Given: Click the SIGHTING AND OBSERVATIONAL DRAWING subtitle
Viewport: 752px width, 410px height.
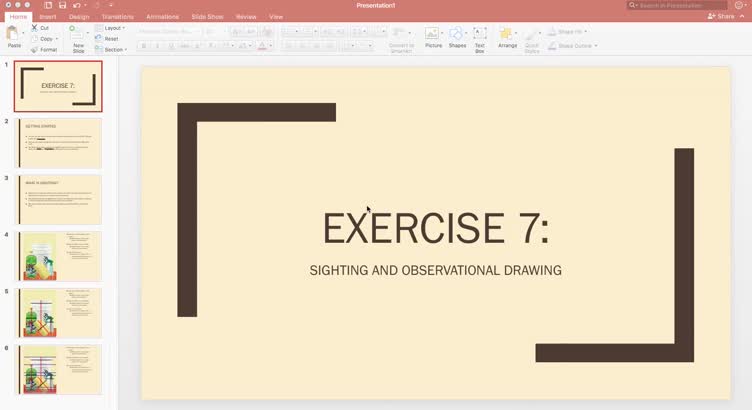Looking at the screenshot, I should point(435,270).
